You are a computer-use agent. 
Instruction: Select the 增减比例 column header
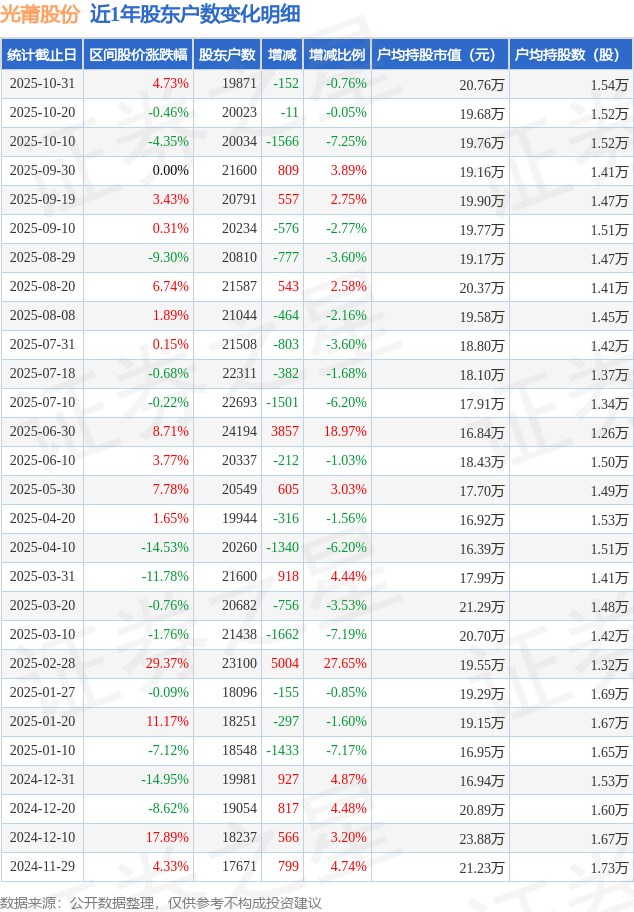click(336, 55)
